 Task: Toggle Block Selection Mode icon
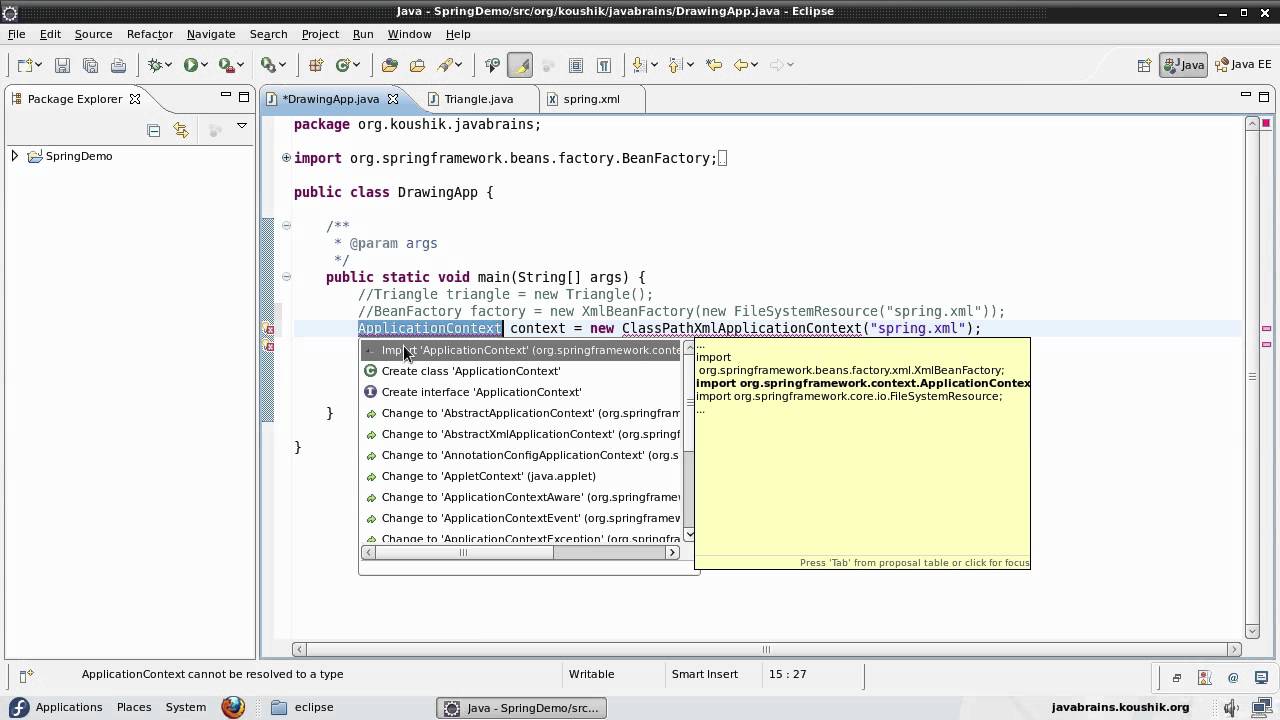pos(576,65)
